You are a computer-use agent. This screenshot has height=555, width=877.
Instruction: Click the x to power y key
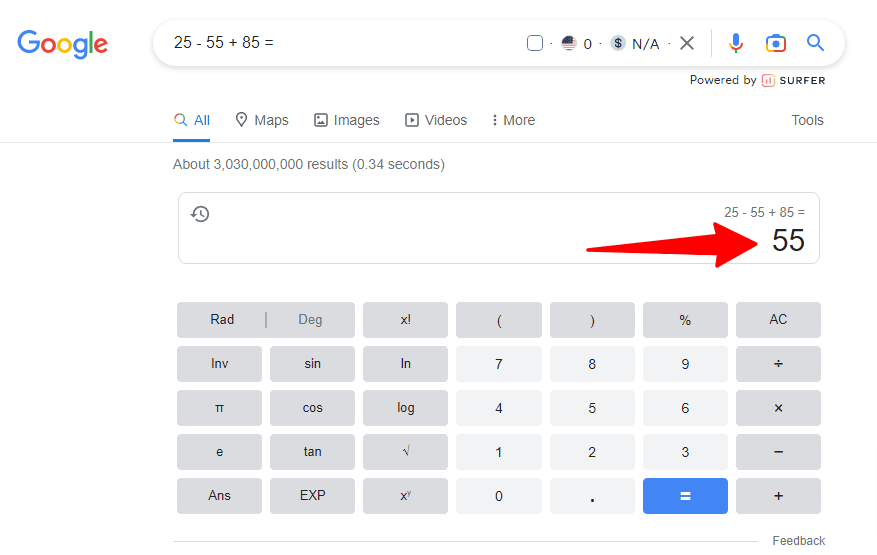pos(406,496)
